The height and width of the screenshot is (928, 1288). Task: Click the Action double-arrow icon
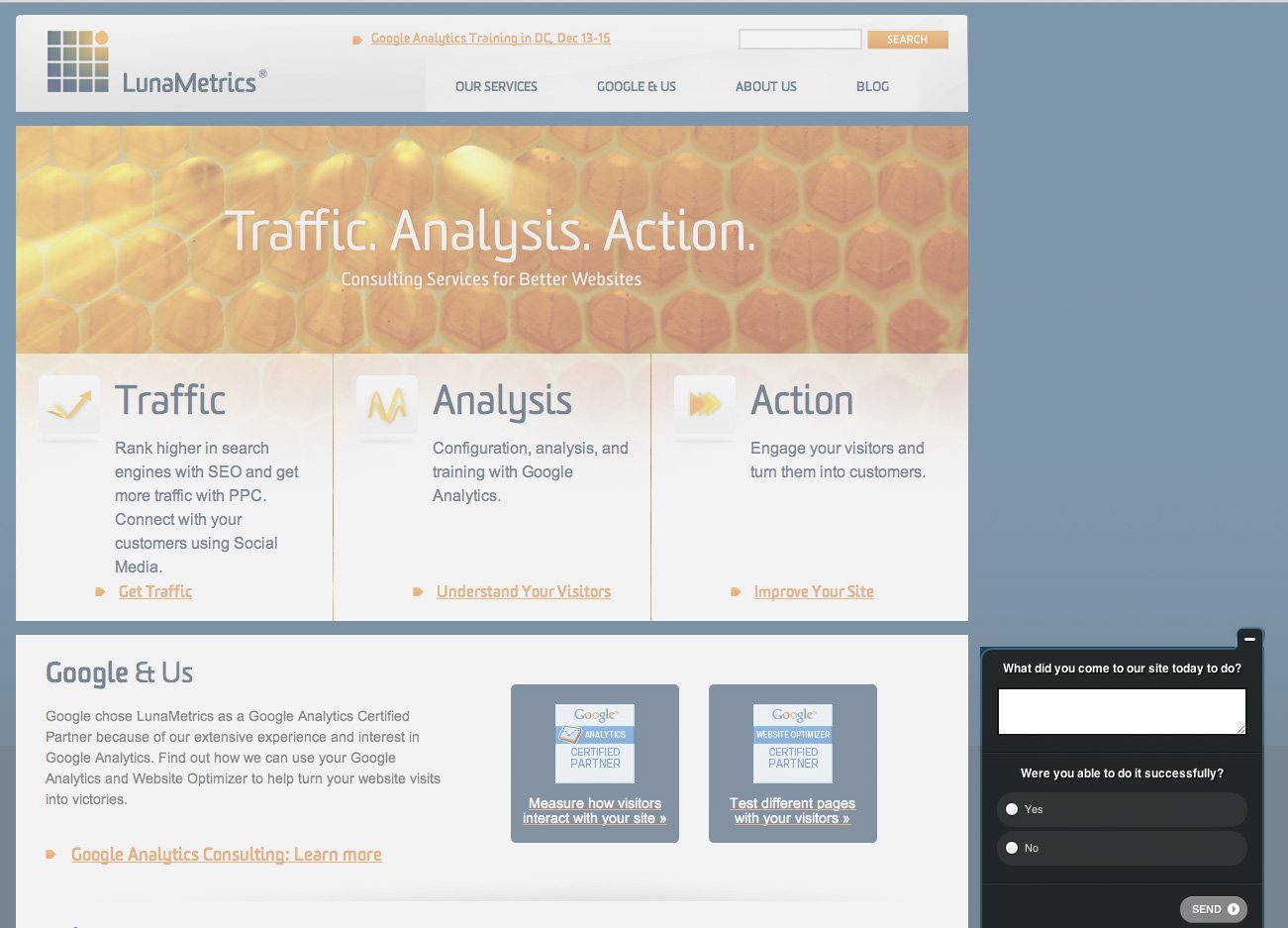(705, 404)
